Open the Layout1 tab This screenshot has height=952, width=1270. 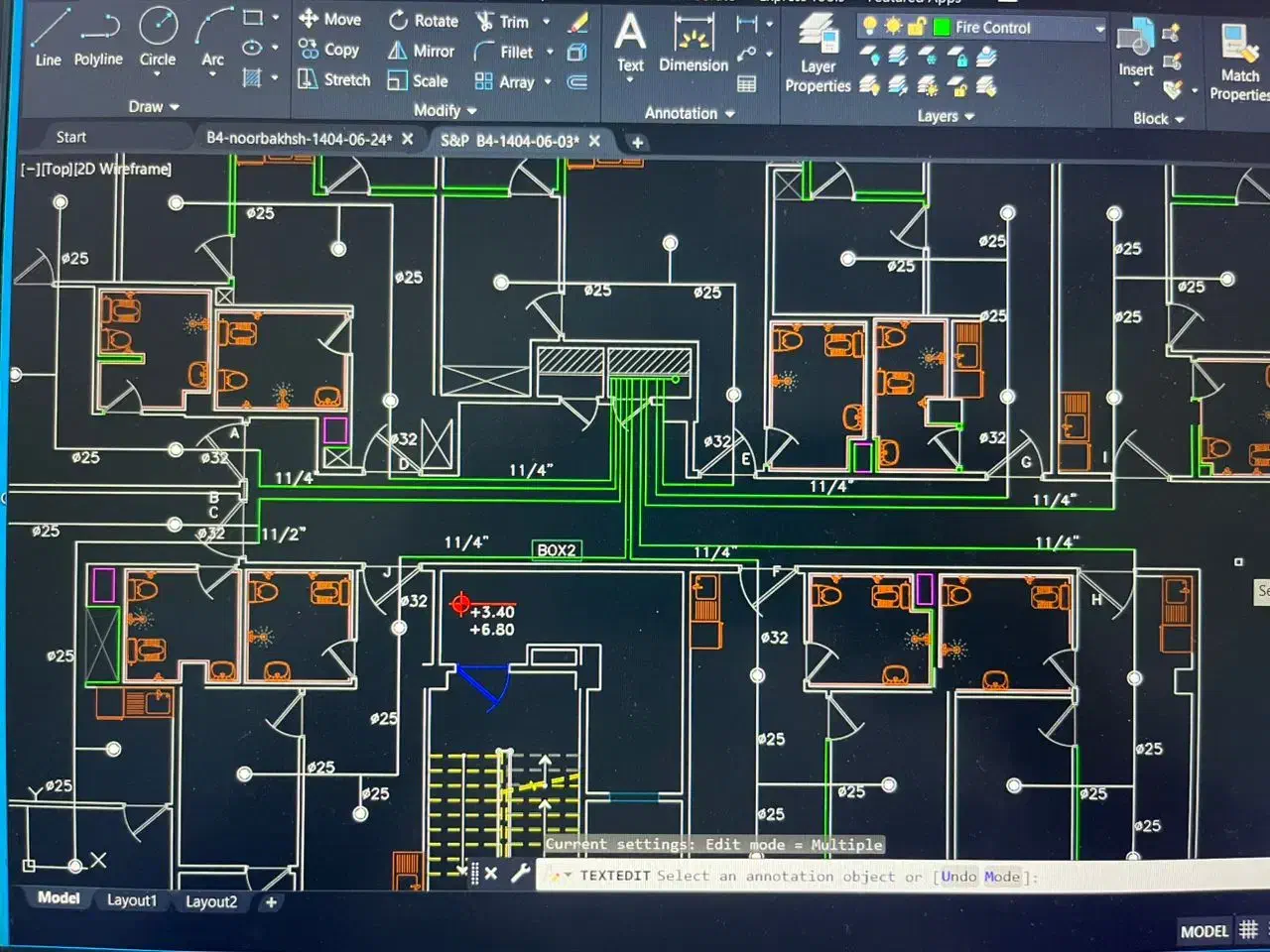point(132,900)
